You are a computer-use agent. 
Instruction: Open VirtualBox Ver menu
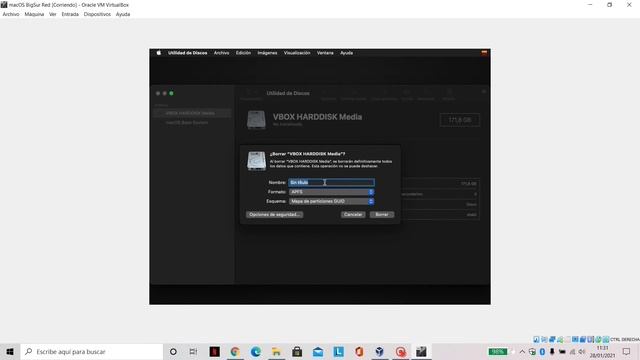53,14
